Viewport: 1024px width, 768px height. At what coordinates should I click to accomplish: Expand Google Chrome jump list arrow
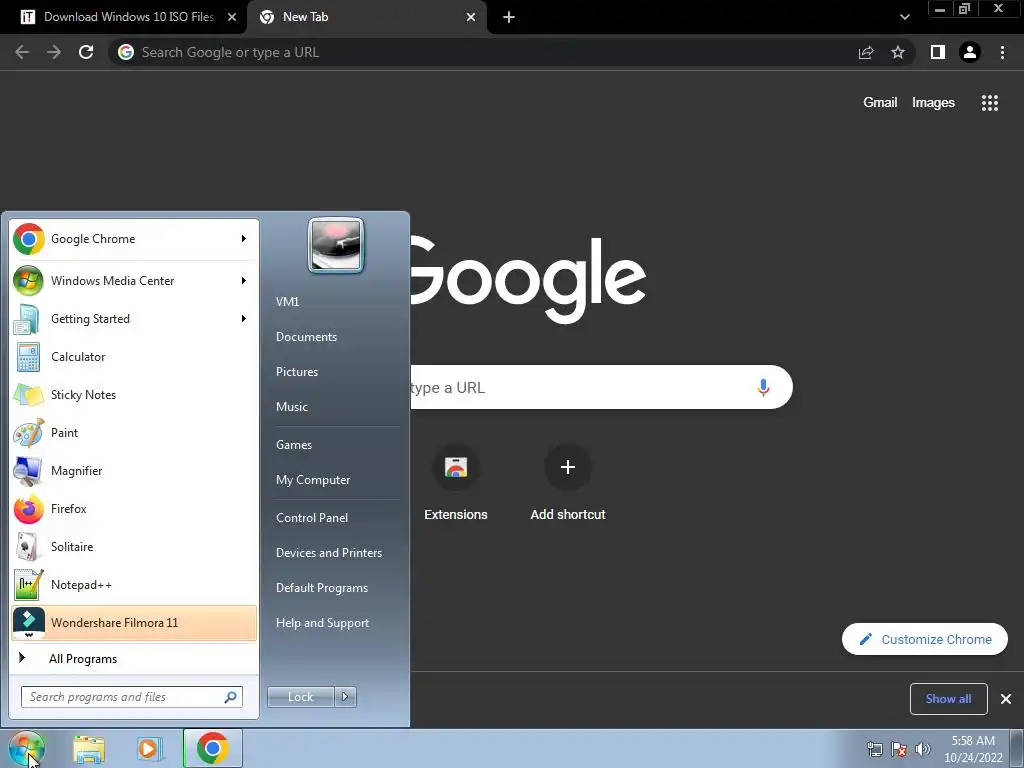tap(244, 239)
